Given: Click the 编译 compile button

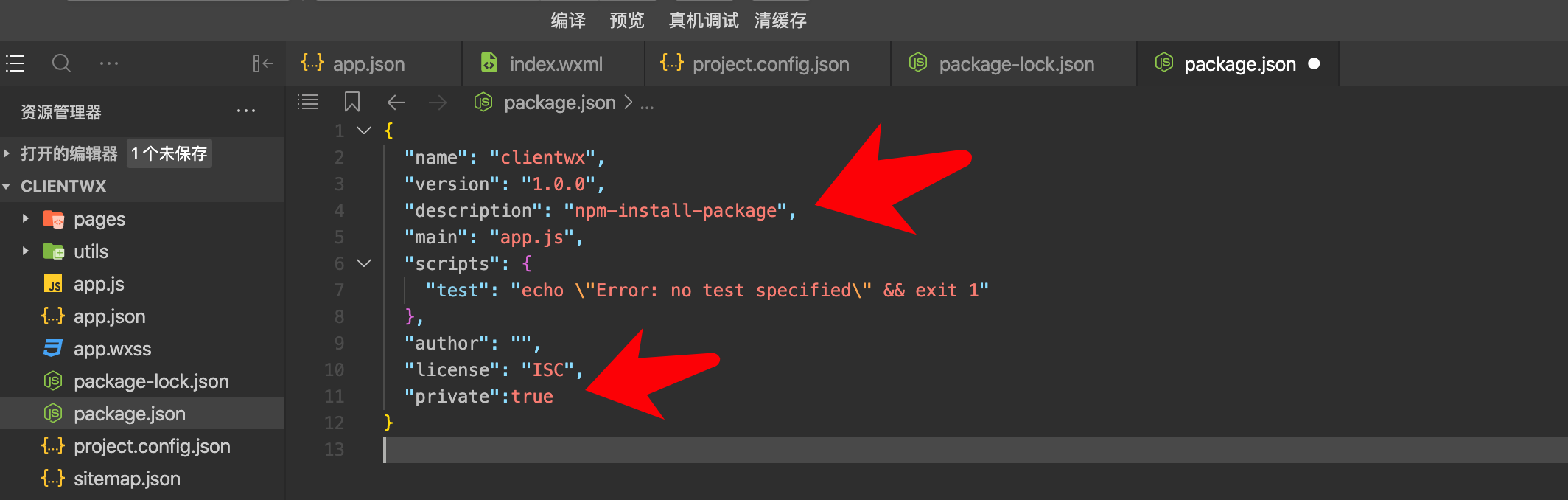Looking at the screenshot, I should [x=567, y=20].
